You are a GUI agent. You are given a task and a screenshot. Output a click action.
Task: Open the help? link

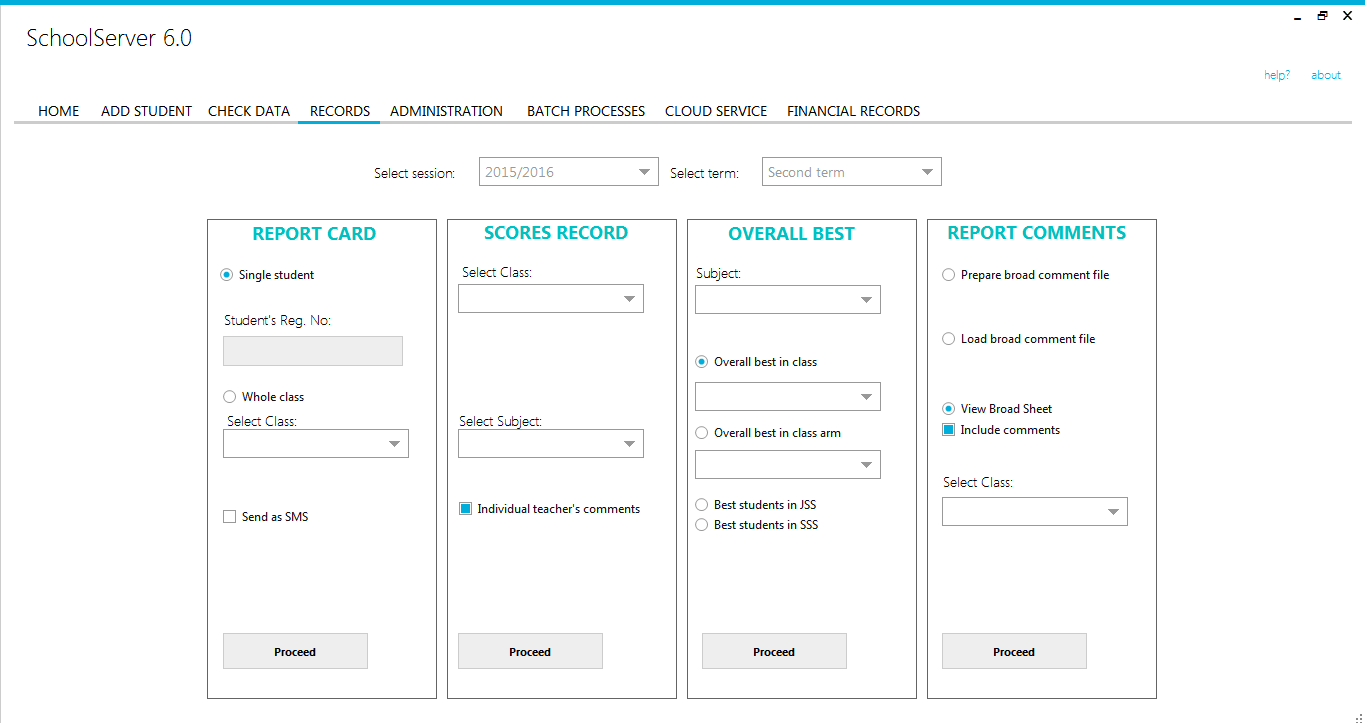1277,74
